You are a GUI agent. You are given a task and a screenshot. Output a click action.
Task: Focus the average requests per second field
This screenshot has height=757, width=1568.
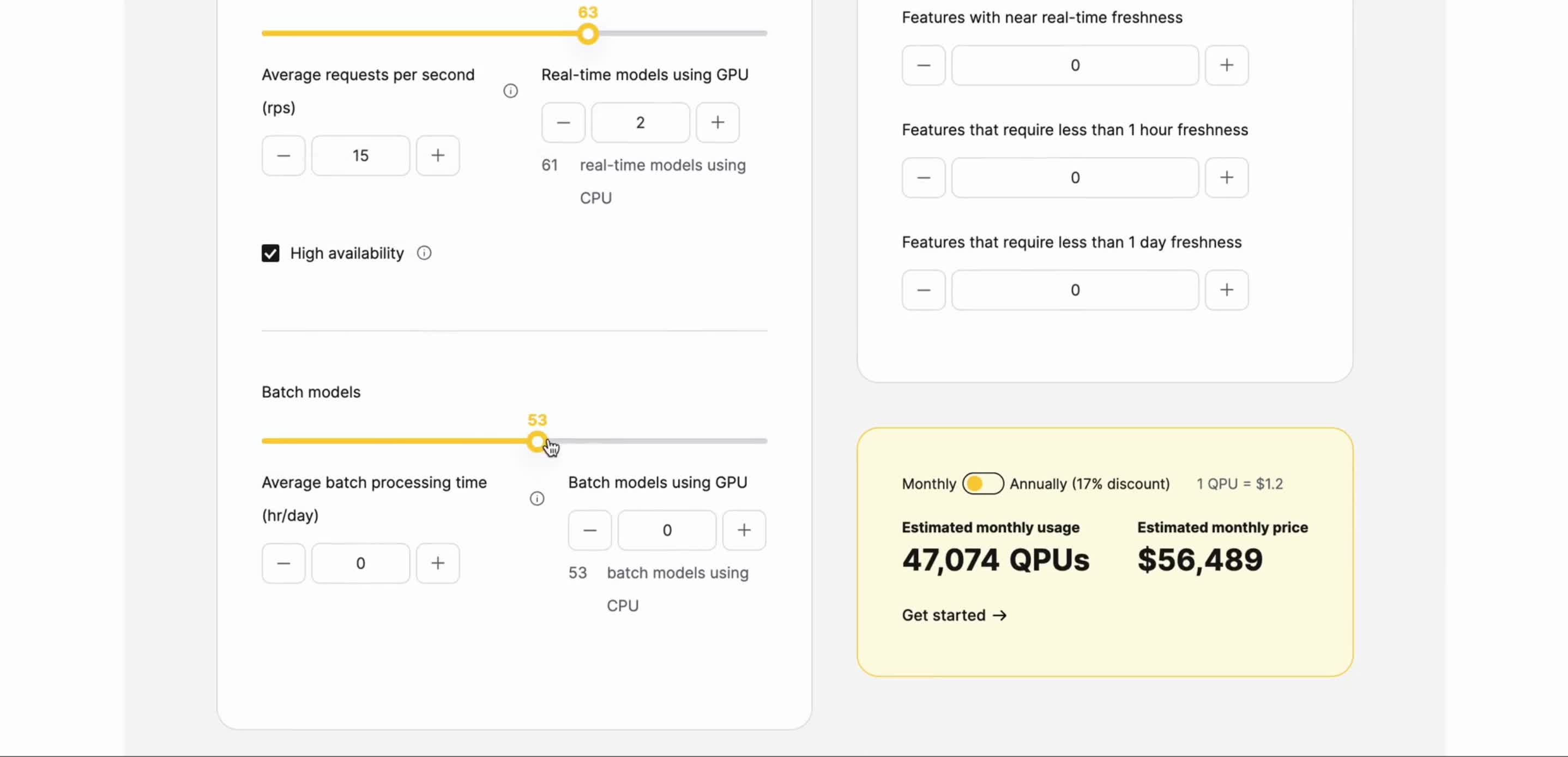(x=360, y=155)
